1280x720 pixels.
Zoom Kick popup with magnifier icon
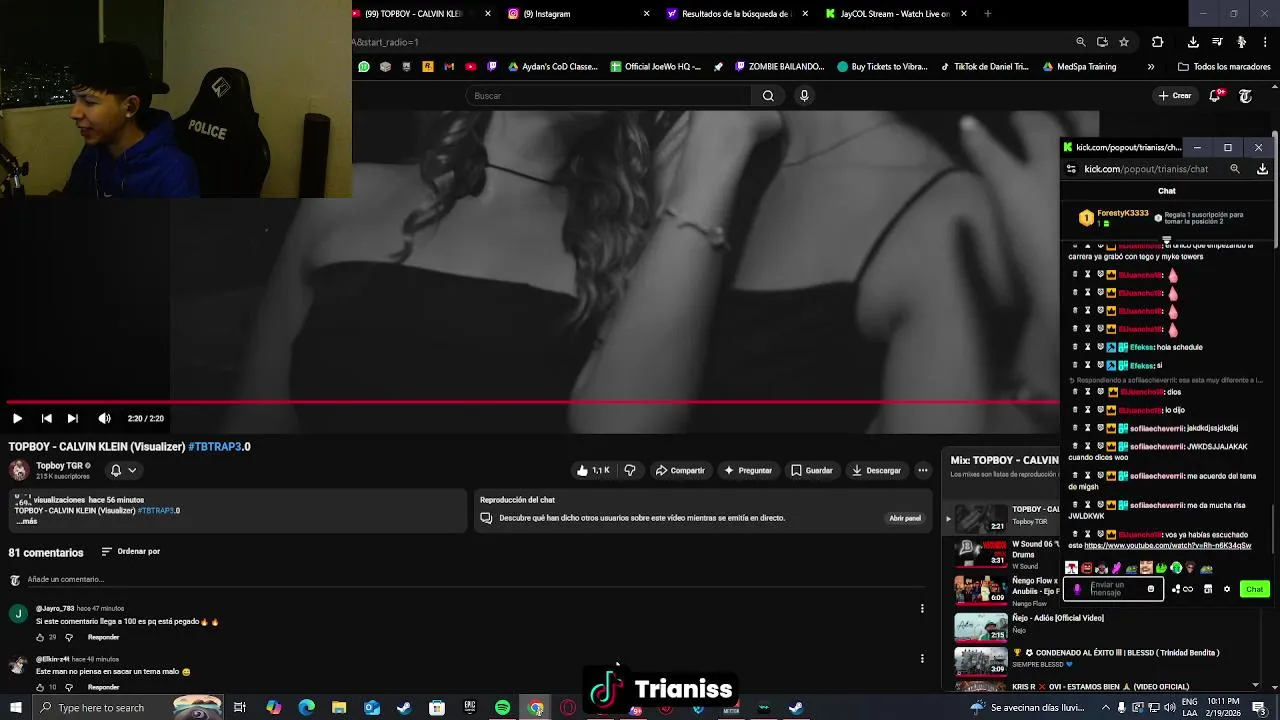[x=1235, y=169]
